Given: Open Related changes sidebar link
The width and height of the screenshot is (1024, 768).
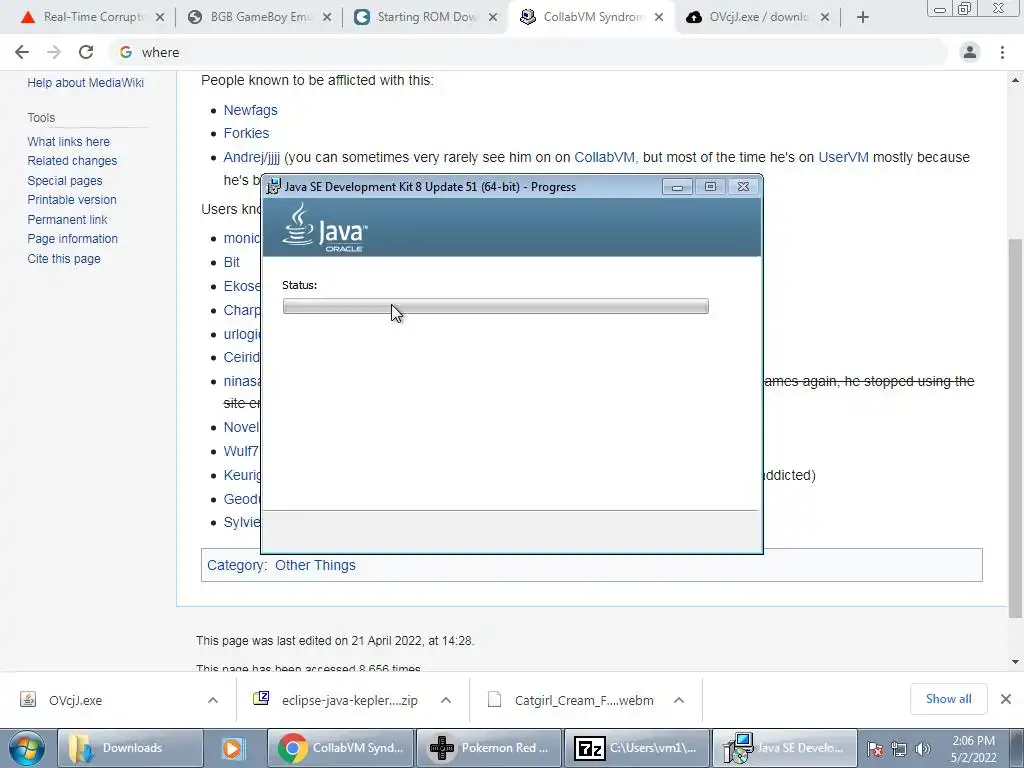Looking at the screenshot, I should [72, 161].
